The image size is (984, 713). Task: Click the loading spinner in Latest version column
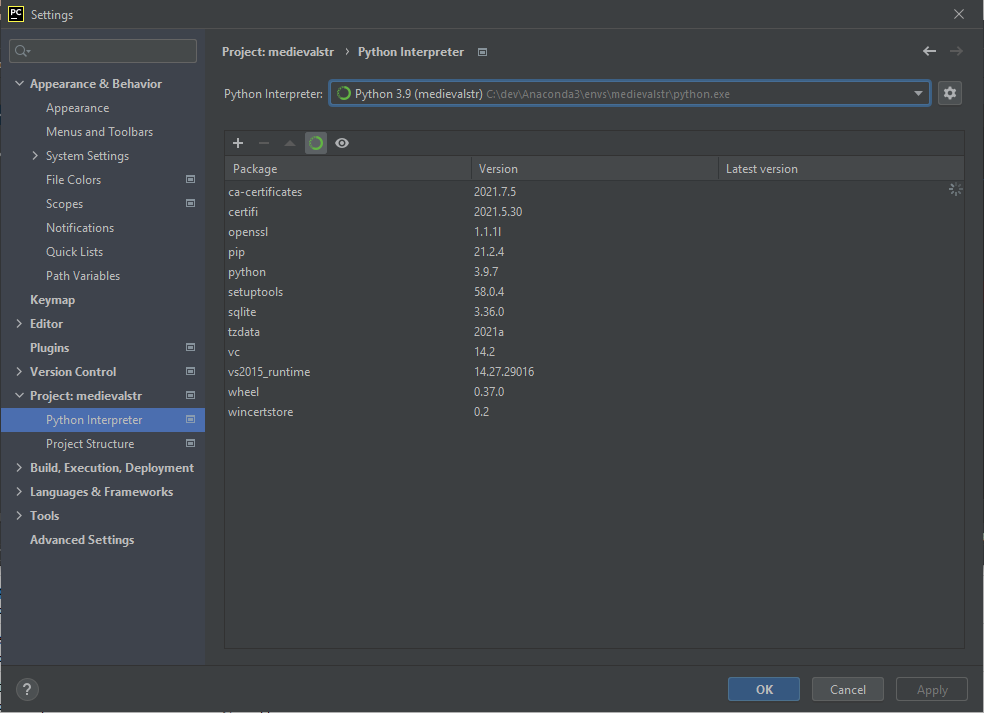[955, 189]
